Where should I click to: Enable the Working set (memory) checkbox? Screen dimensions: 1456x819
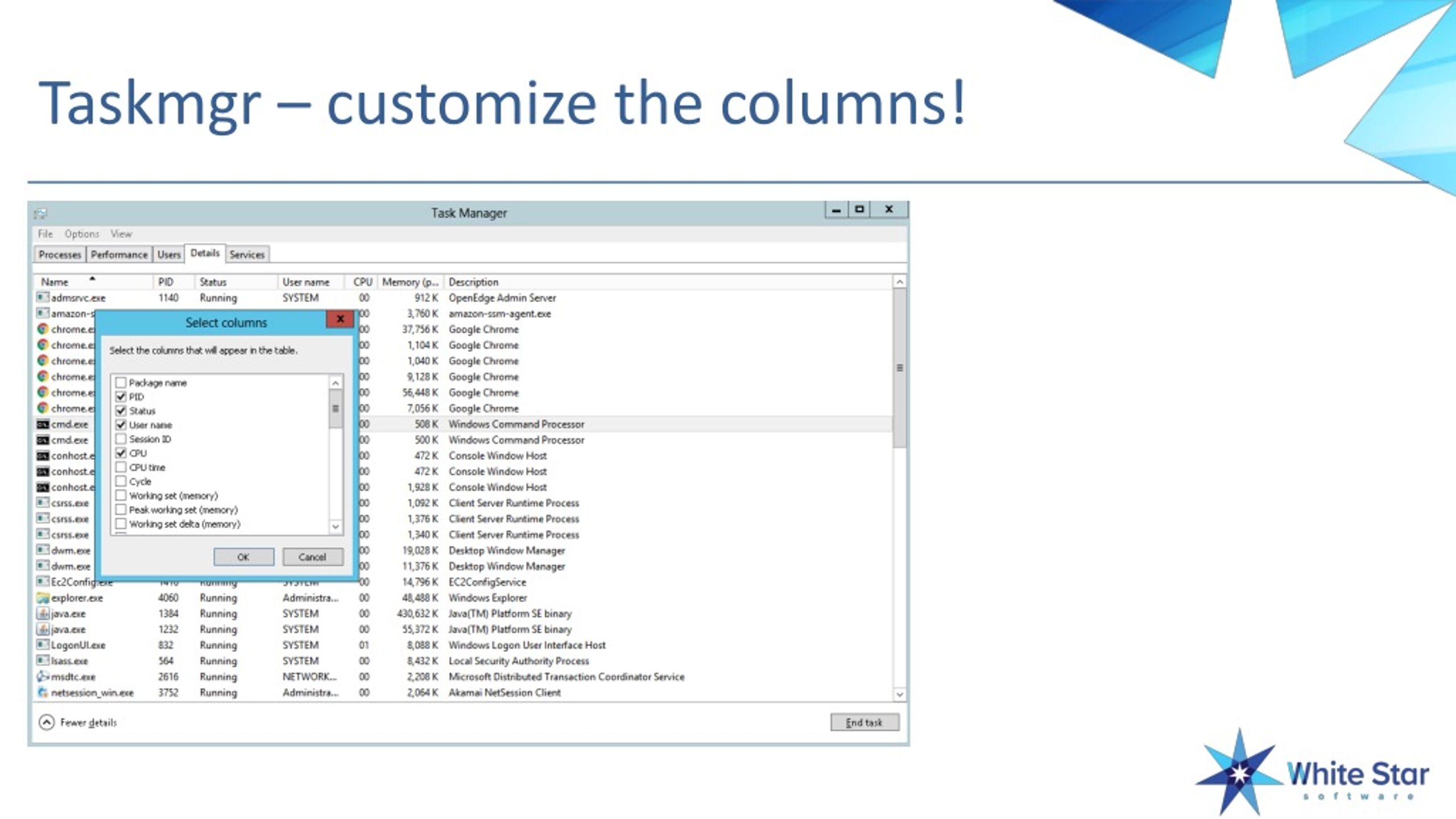121,496
